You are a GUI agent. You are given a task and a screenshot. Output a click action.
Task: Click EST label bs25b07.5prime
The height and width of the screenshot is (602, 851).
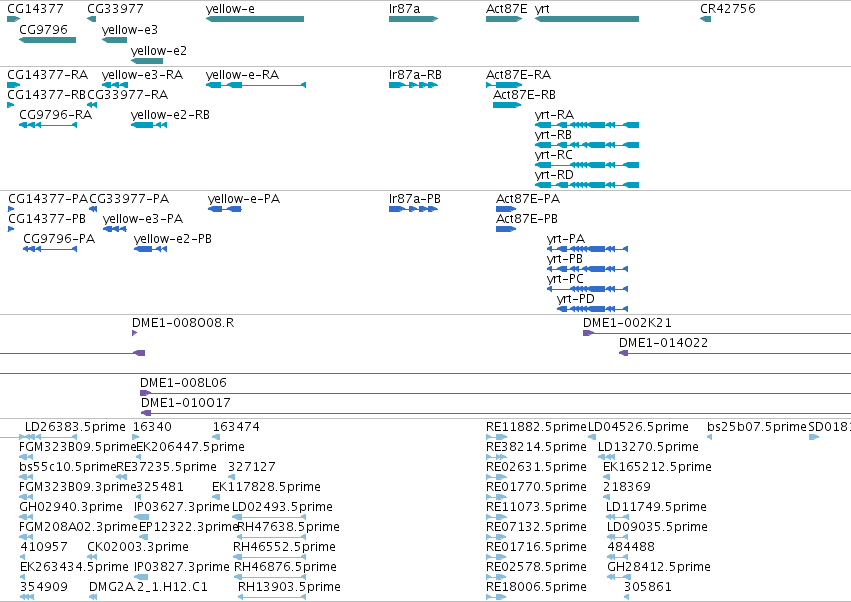757,427
